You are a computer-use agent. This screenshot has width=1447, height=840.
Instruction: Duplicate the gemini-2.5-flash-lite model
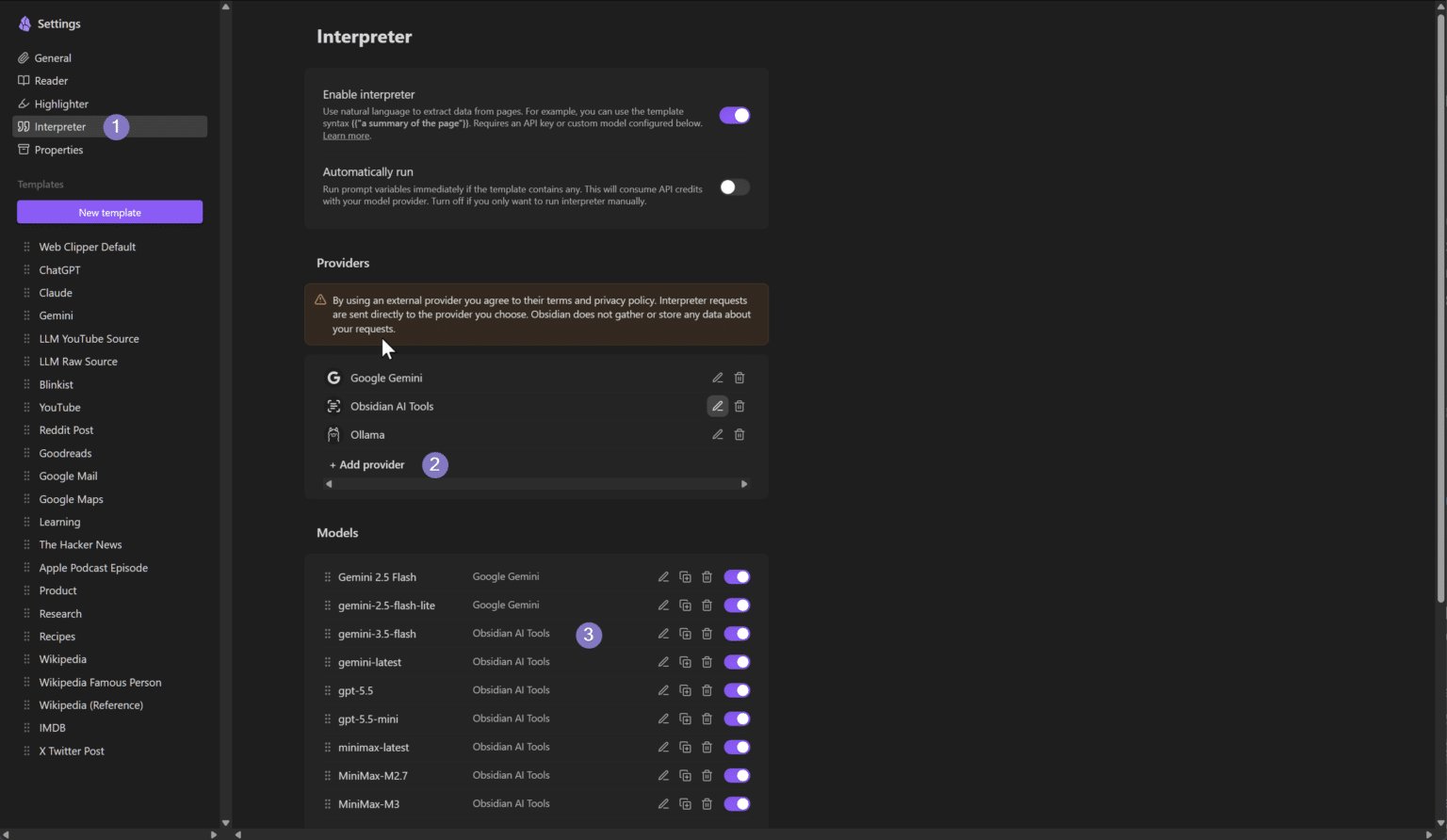pyautogui.click(x=685, y=606)
